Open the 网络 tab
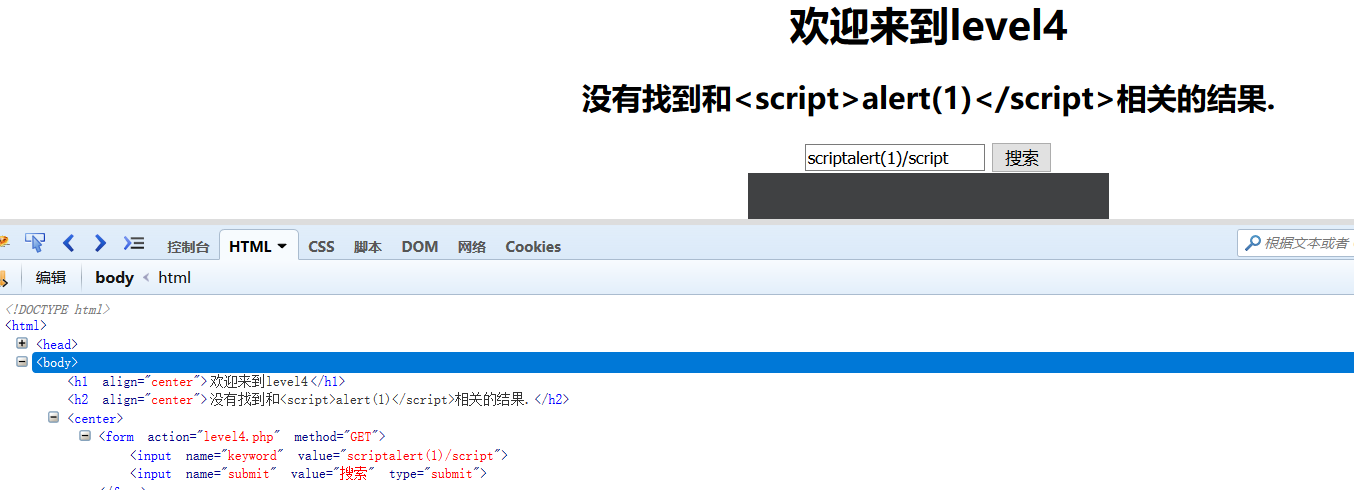Viewport: 1354px width, 490px height. 472,247
